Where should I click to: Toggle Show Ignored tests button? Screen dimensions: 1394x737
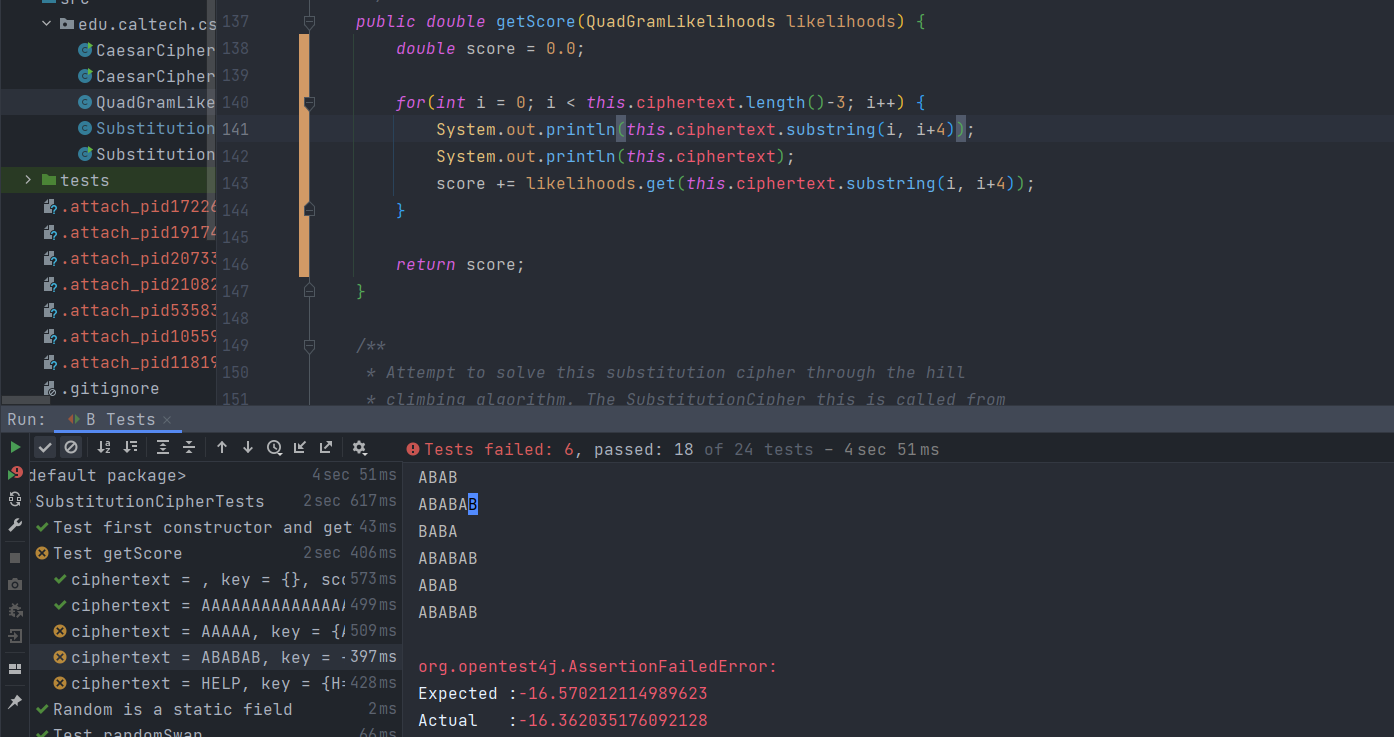pos(70,448)
